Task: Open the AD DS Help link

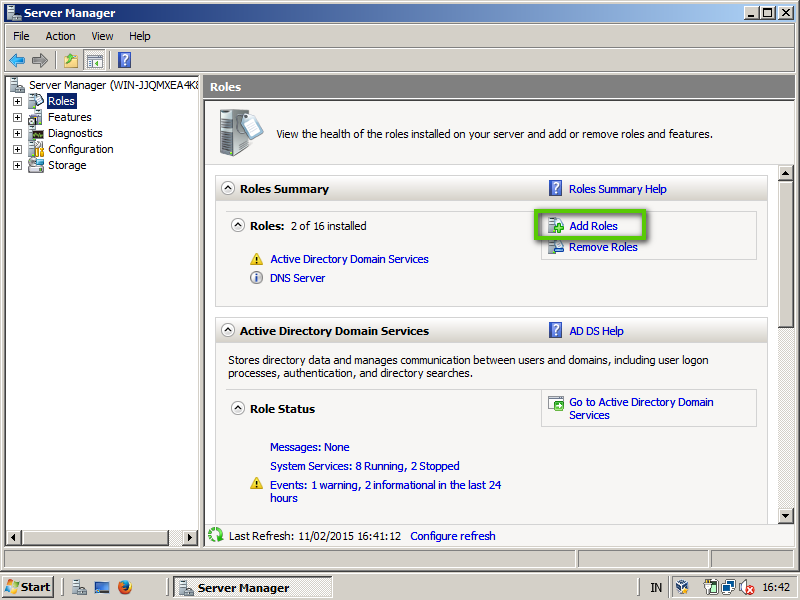Action: (x=596, y=331)
